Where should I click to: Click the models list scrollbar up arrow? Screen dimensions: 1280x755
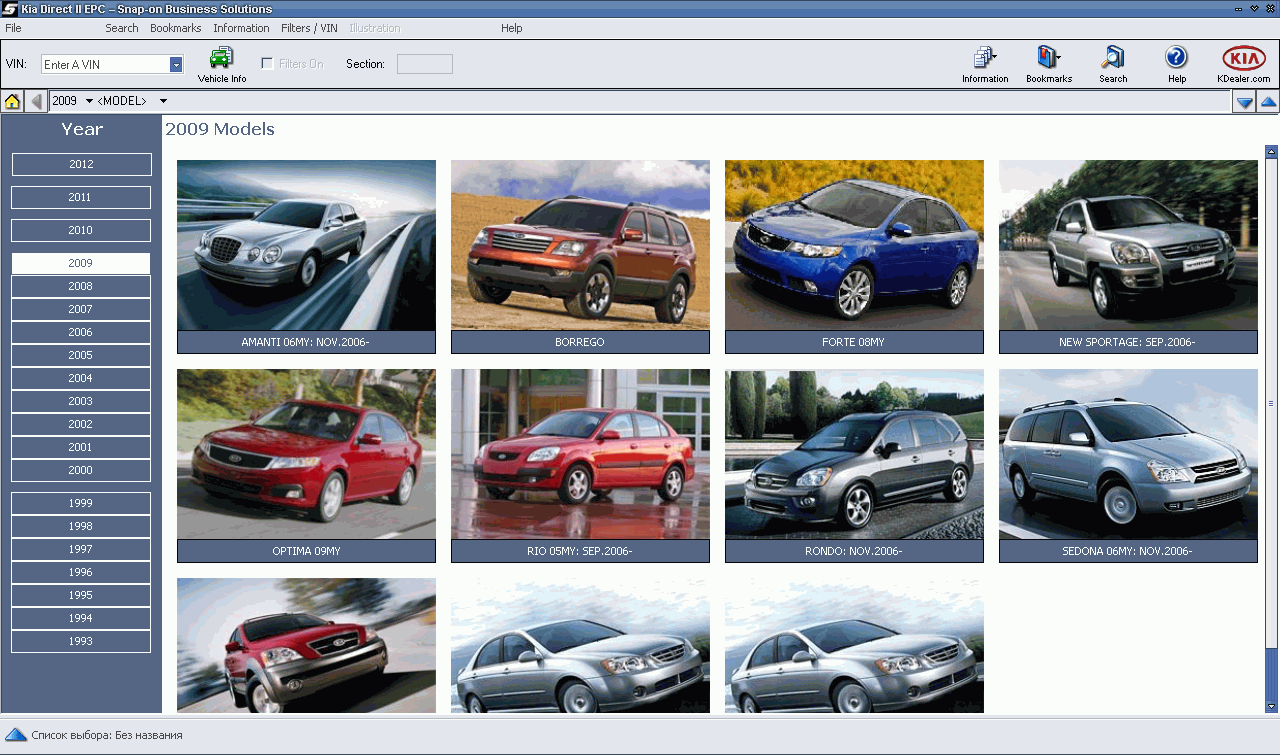click(1272, 152)
